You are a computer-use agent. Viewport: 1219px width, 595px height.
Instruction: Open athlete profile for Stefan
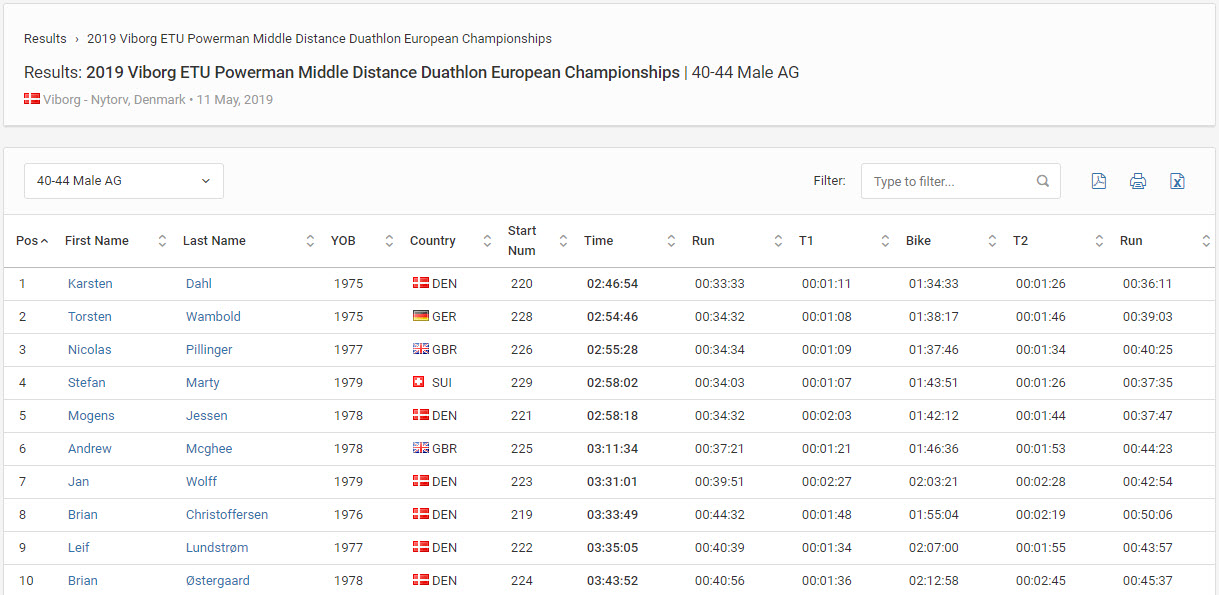pos(87,382)
